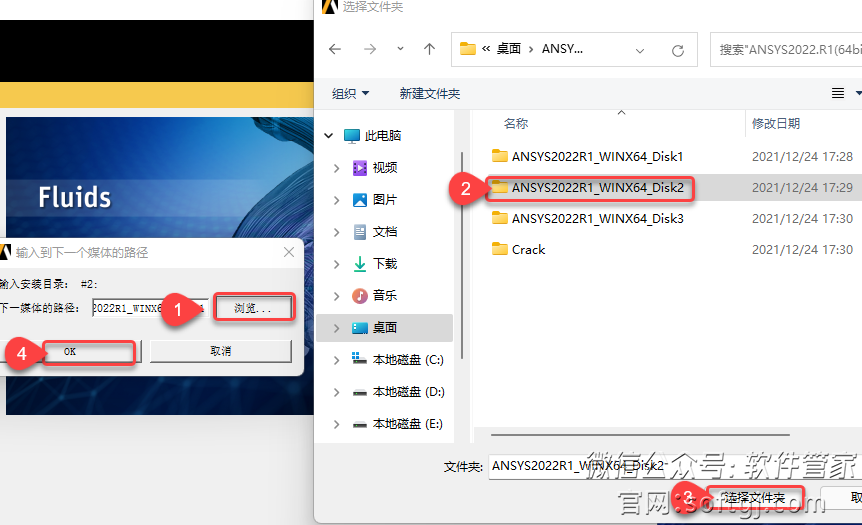The image size is (862, 525).
Task: Select the ANSYS2022R1_WINX64_Disk2 folder
Action: (x=597, y=187)
